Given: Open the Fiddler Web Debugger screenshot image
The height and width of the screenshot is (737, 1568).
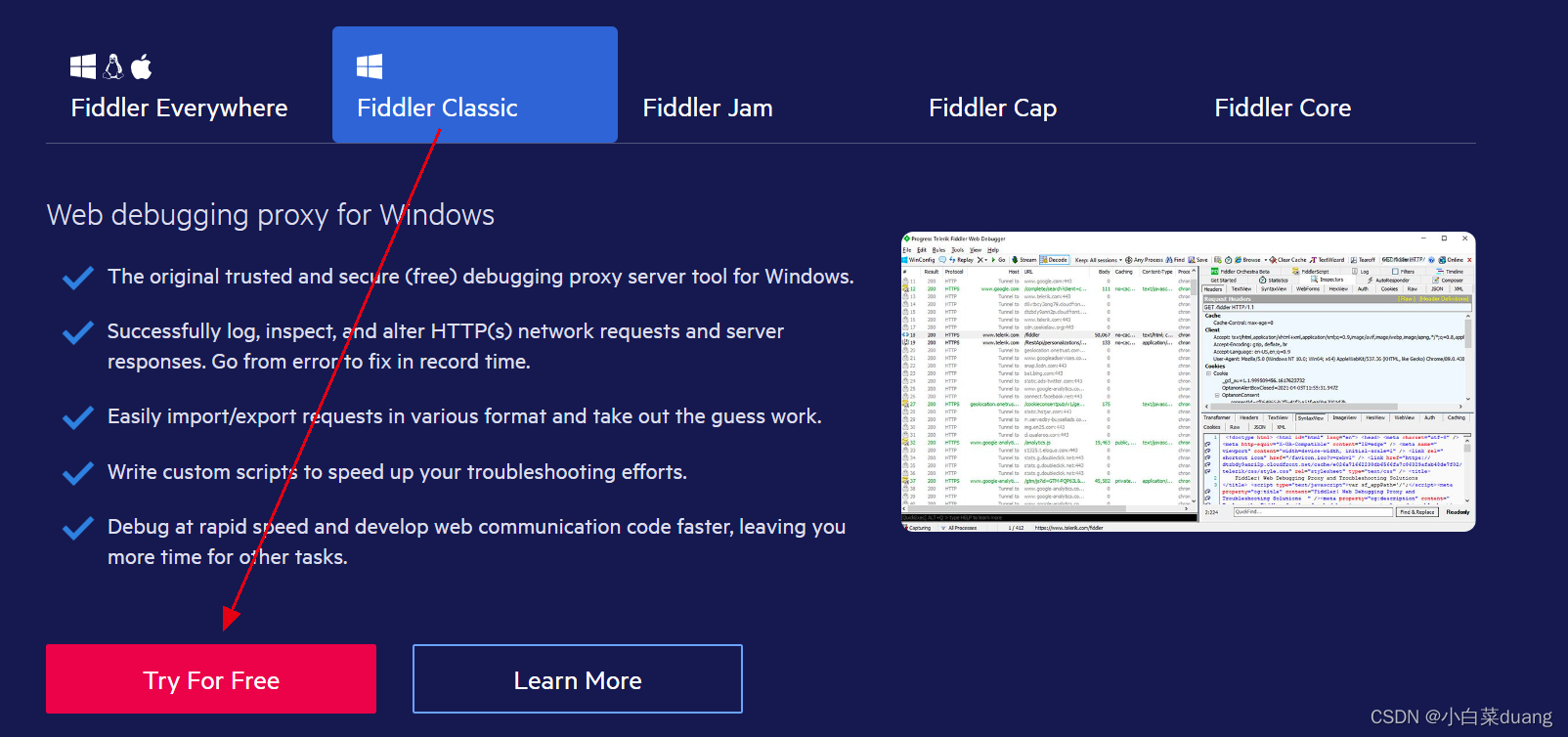Looking at the screenshot, I should 1188,382.
